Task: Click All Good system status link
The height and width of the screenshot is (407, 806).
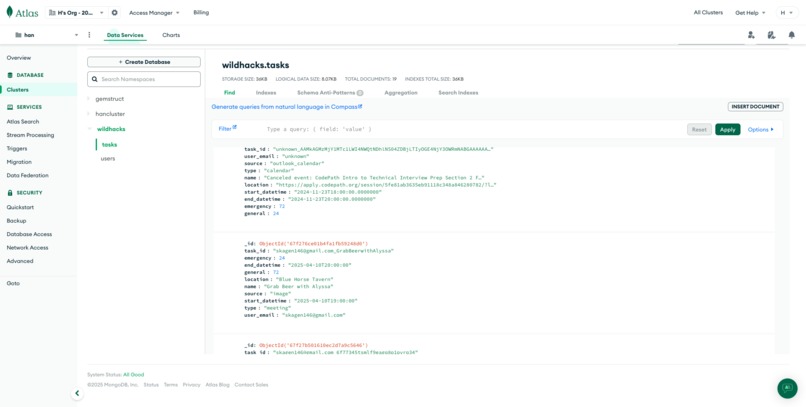Action: pos(134,375)
